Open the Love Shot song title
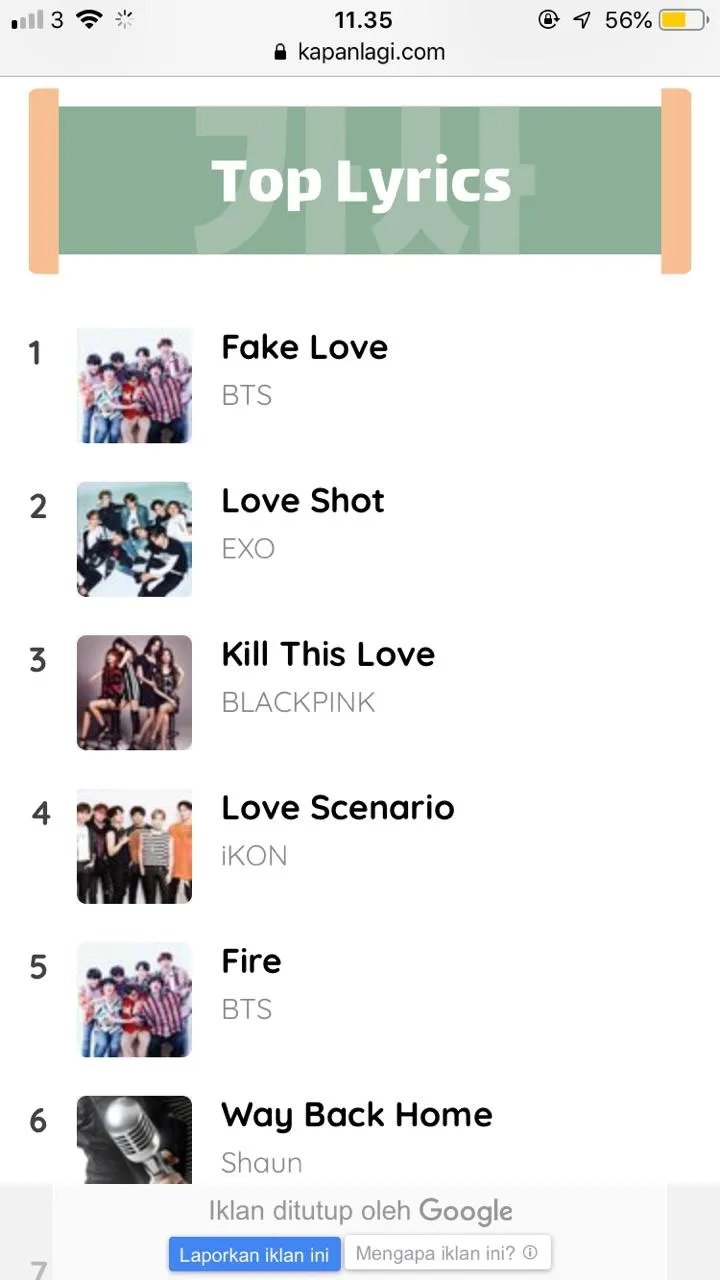 [x=302, y=500]
